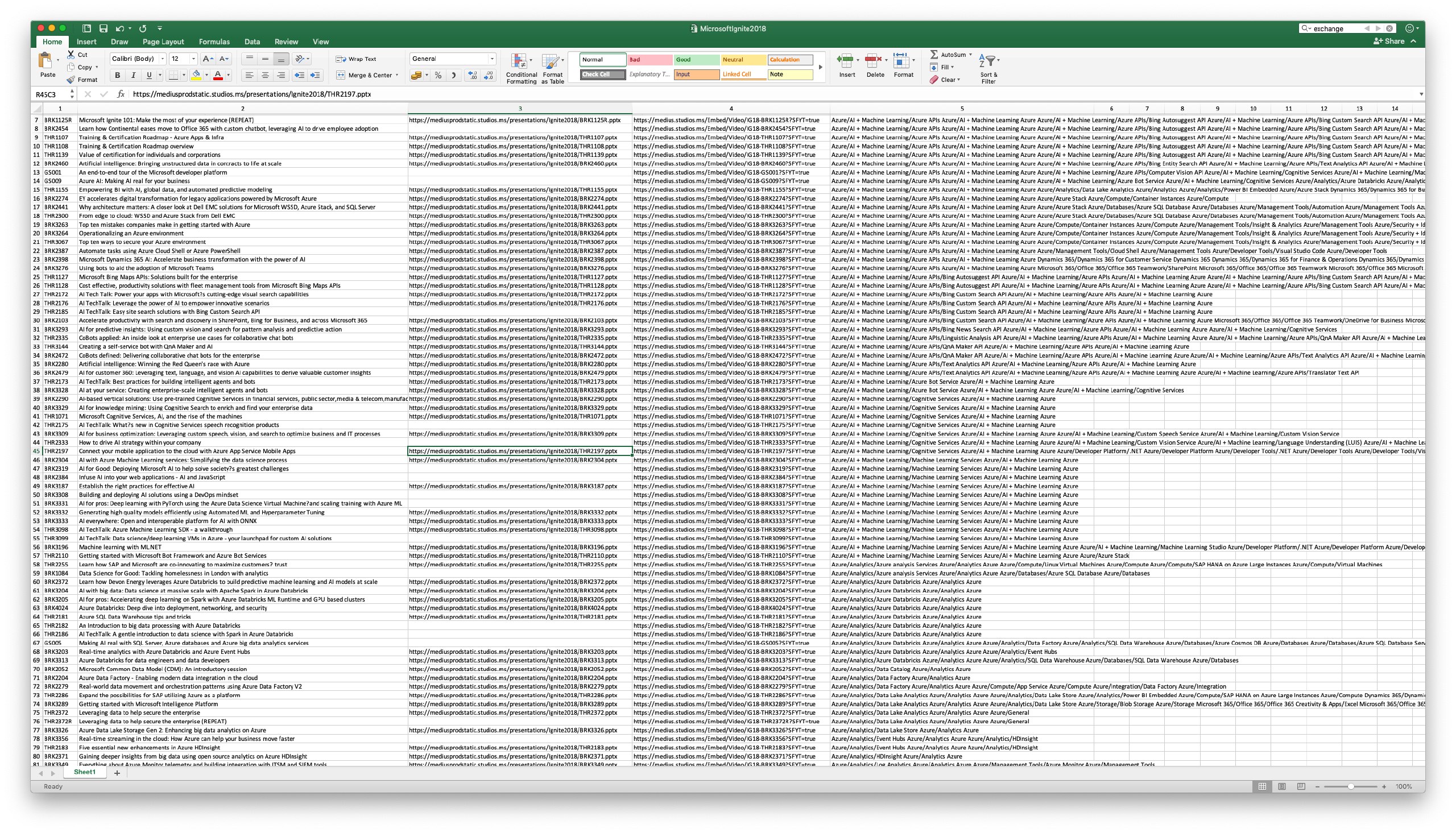Open the fill color dropdown arrow
This screenshot has width=1456, height=833.
(x=206, y=75)
